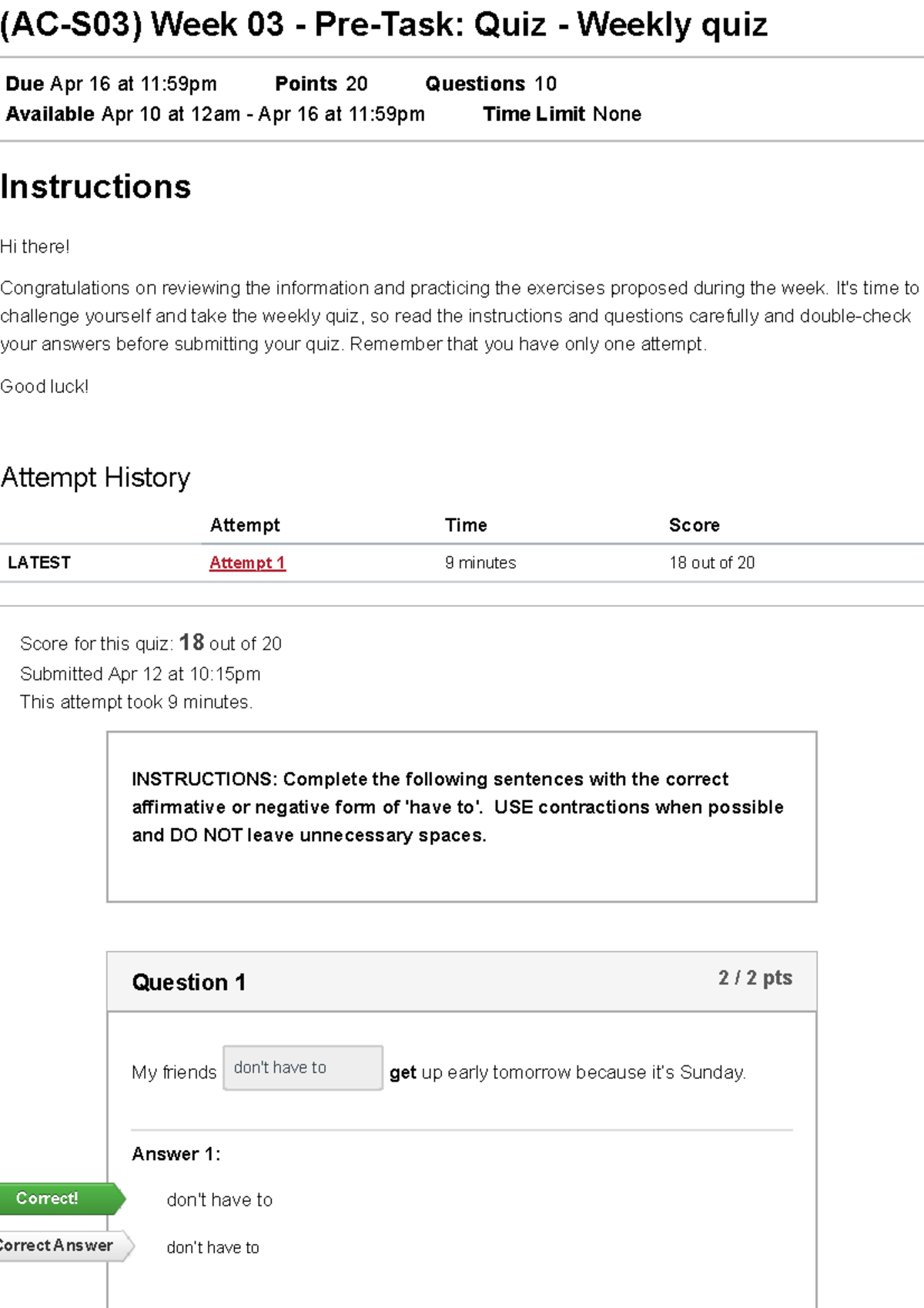
Task: Click the "9 minutes" time cell
Action: click(480, 563)
